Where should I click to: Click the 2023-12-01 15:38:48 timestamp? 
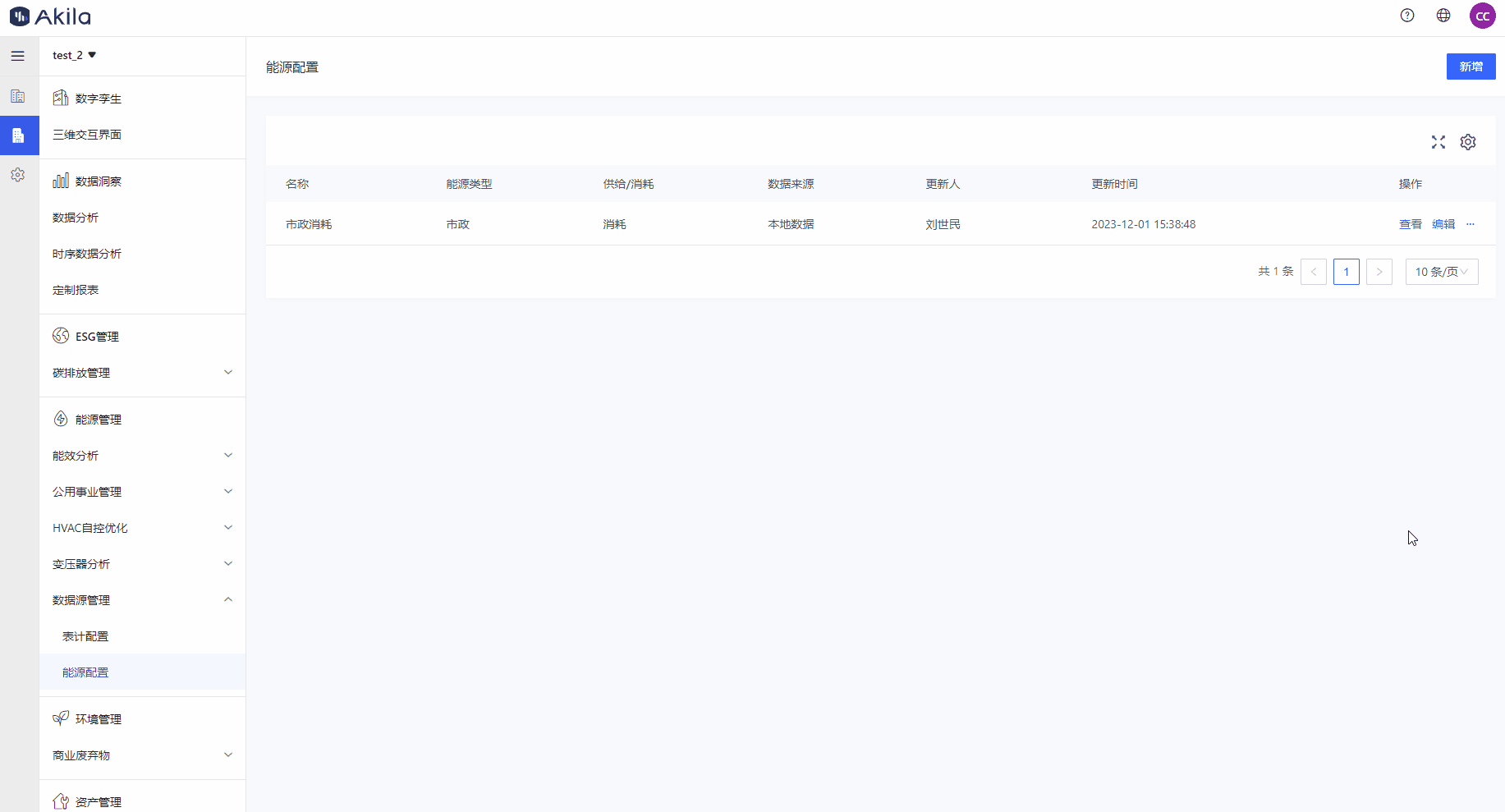pos(1143,224)
